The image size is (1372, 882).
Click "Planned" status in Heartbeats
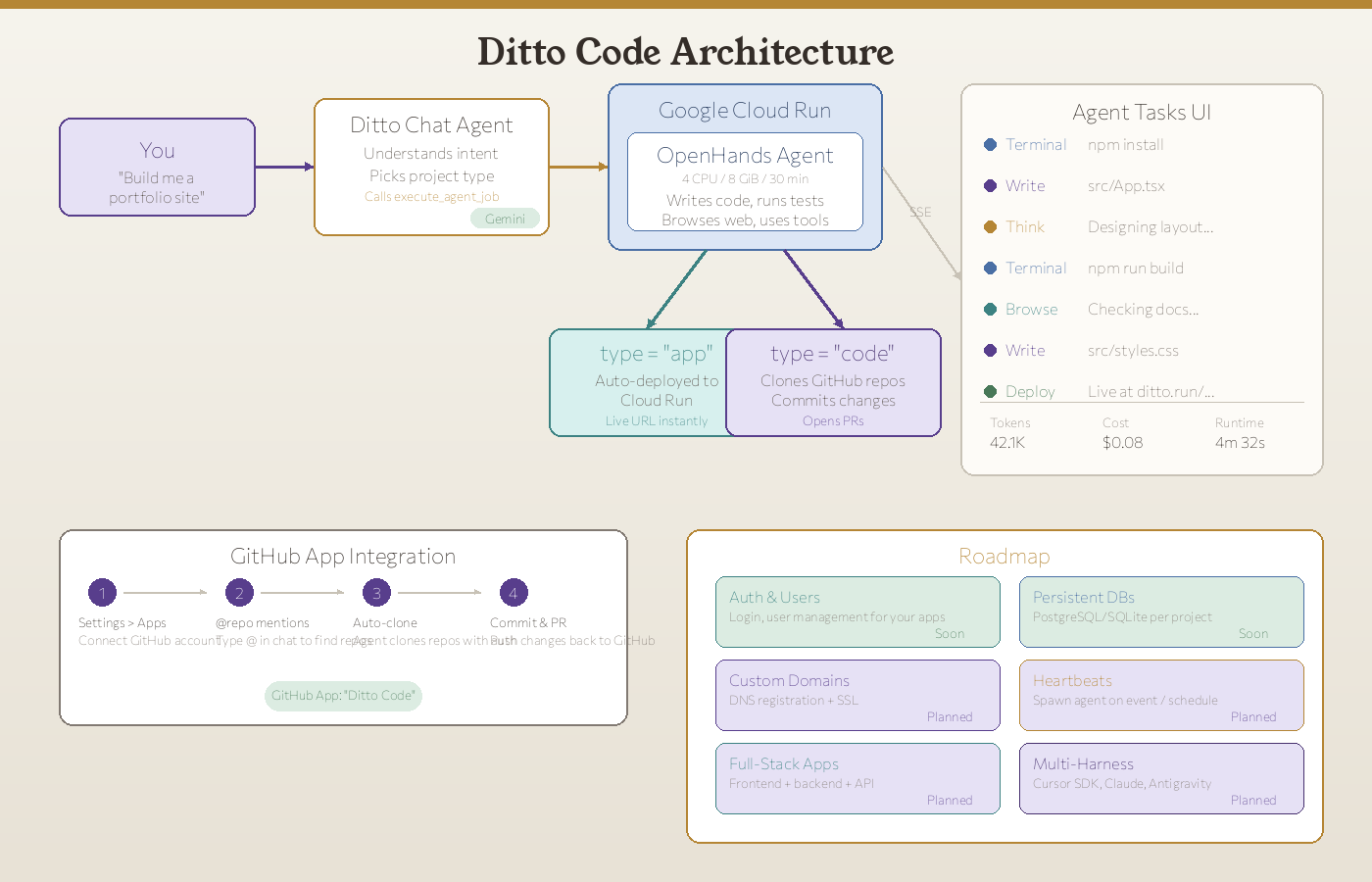click(x=1253, y=717)
